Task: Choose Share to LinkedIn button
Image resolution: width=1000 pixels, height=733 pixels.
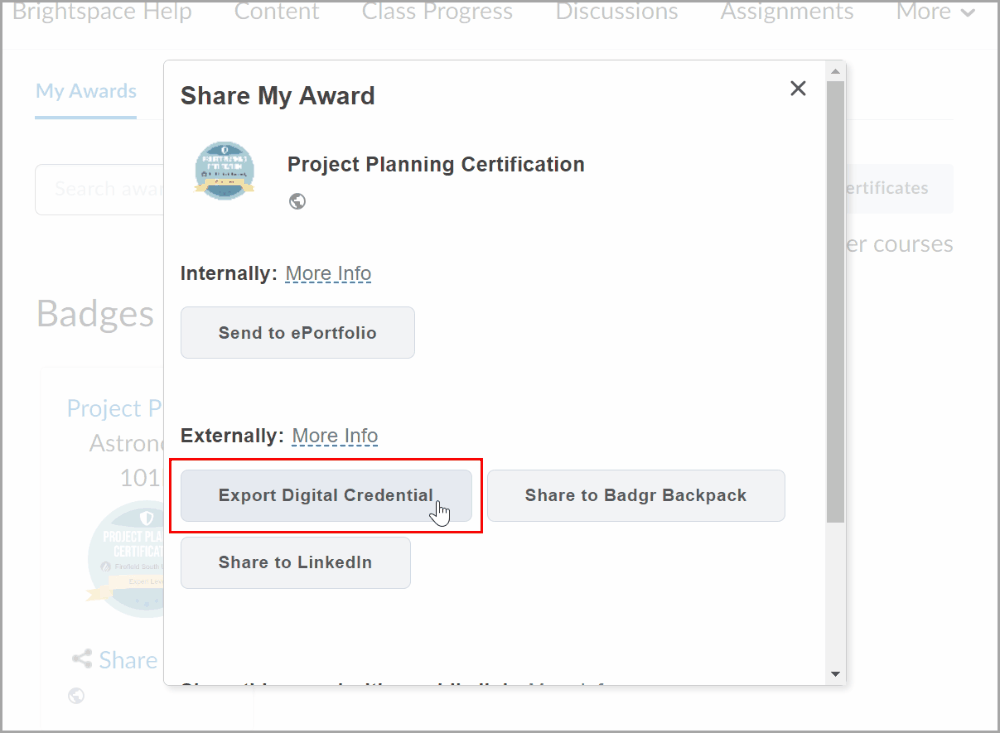Action: click(x=295, y=563)
